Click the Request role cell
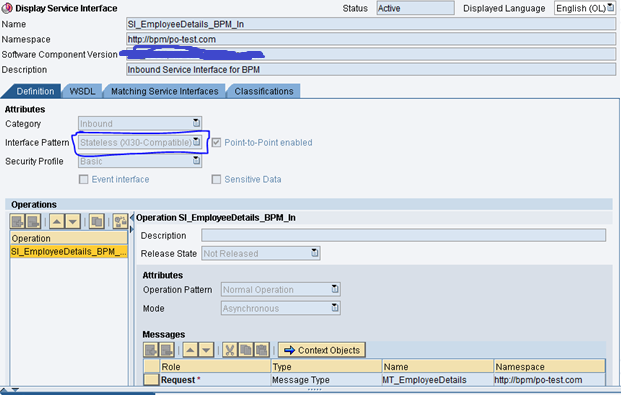The height and width of the screenshot is (395, 621). tap(215, 380)
